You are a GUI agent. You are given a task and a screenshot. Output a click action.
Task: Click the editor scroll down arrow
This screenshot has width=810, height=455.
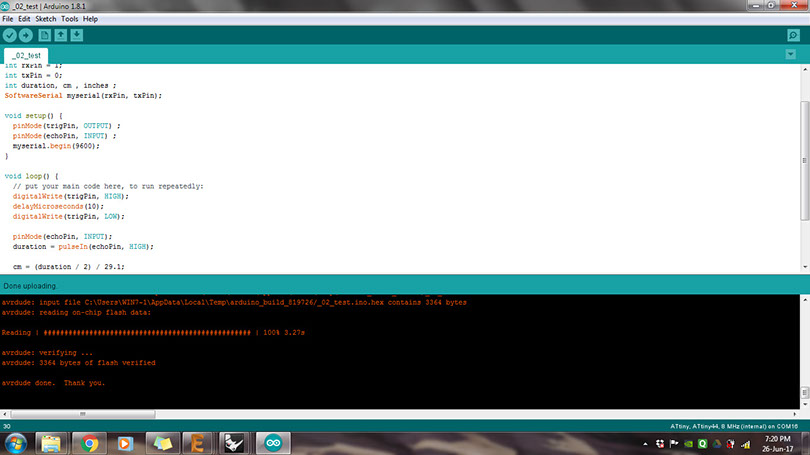click(x=805, y=267)
